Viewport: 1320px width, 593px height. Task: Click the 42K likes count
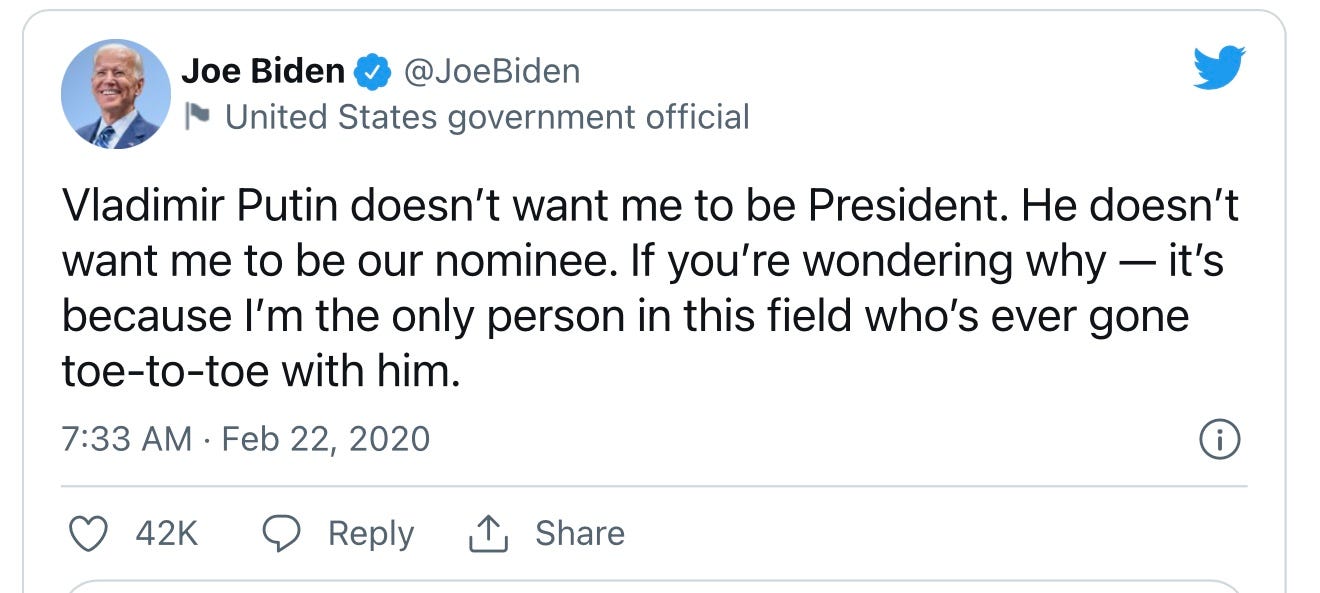pyautogui.click(x=167, y=534)
